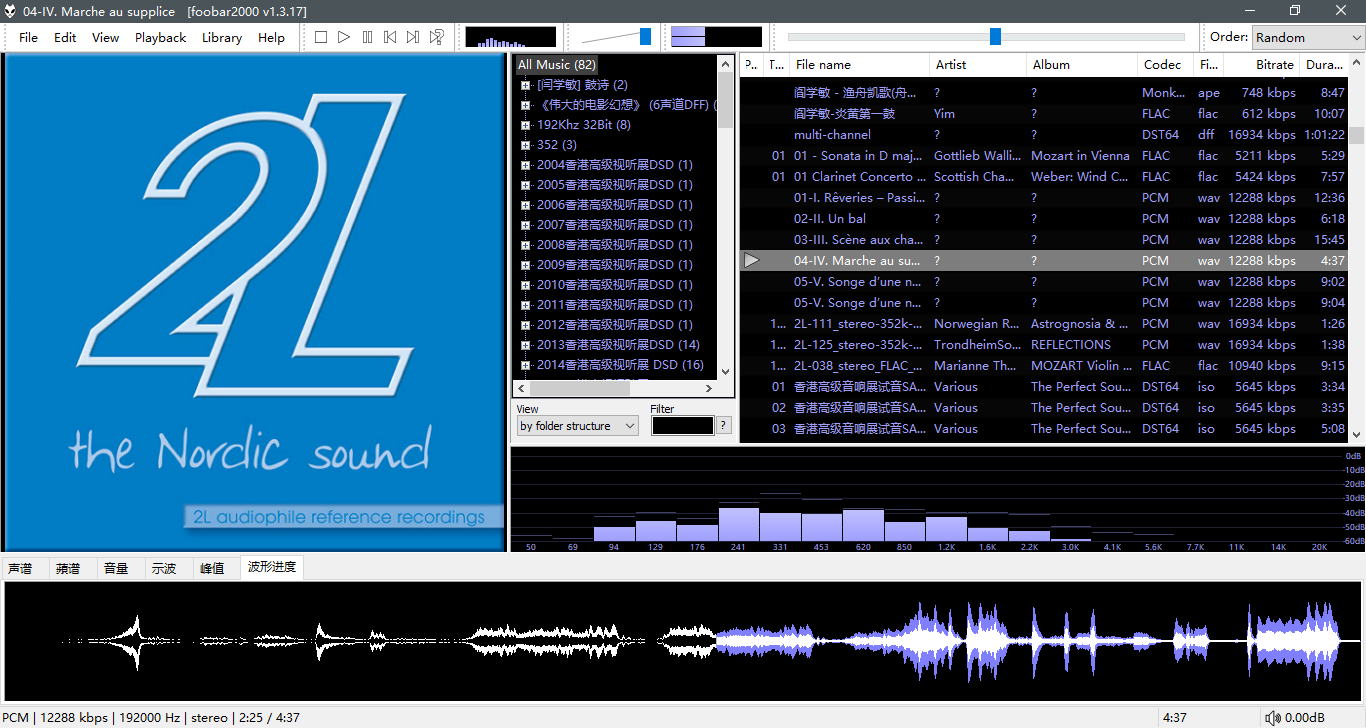The height and width of the screenshot is (728, 1366).
Task: Pause the current track
Action: (367, 37)
